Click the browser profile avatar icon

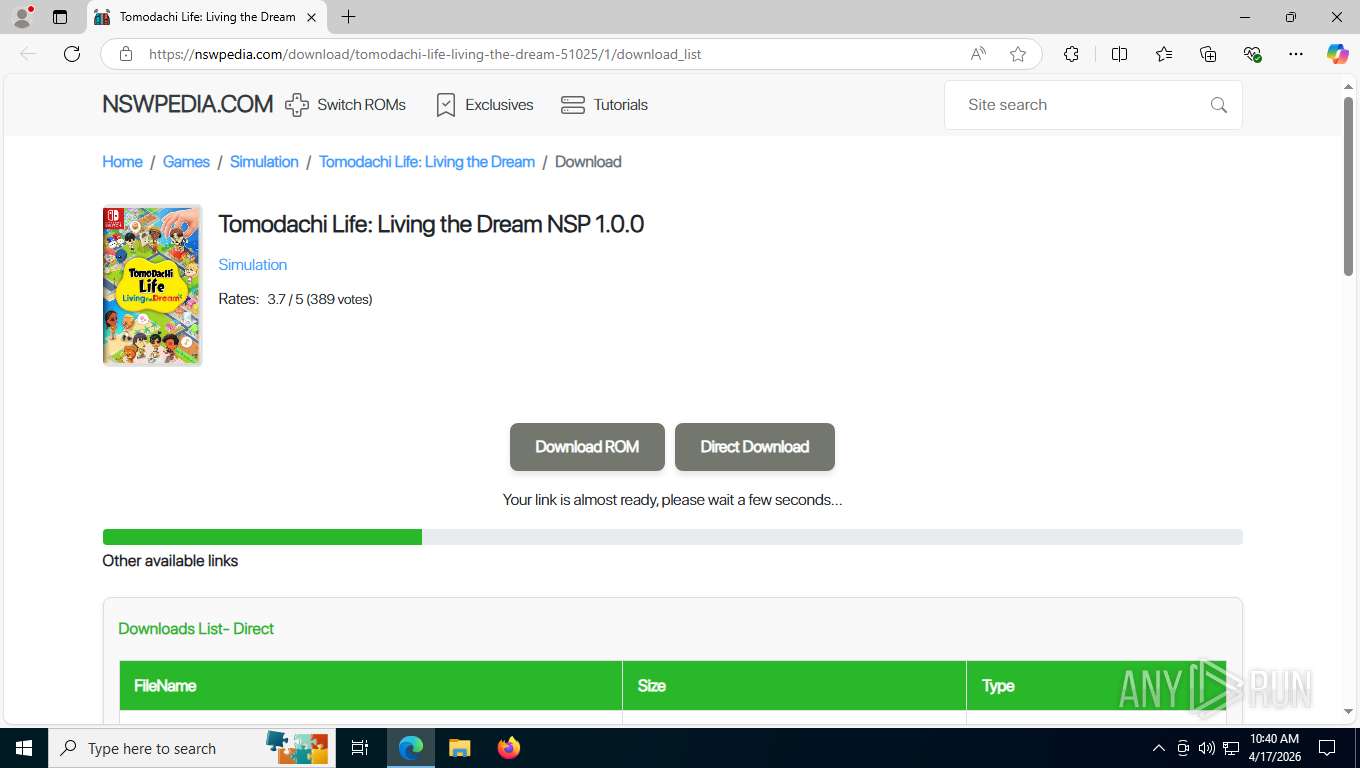click(21, 17)
